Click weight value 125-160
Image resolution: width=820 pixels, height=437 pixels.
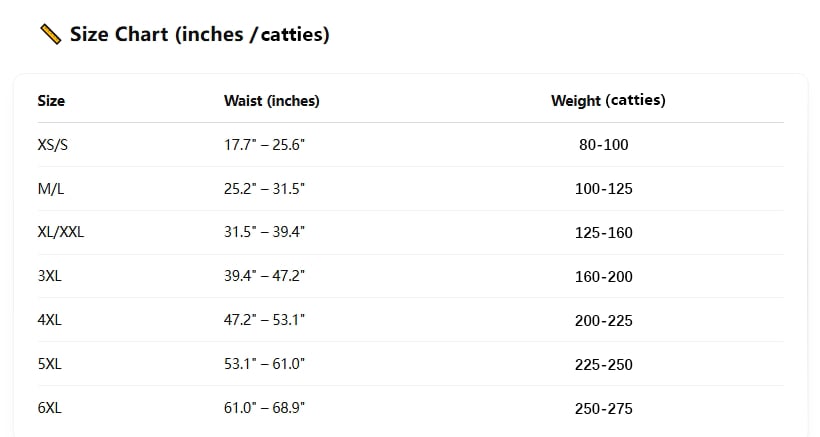(603, 233)
